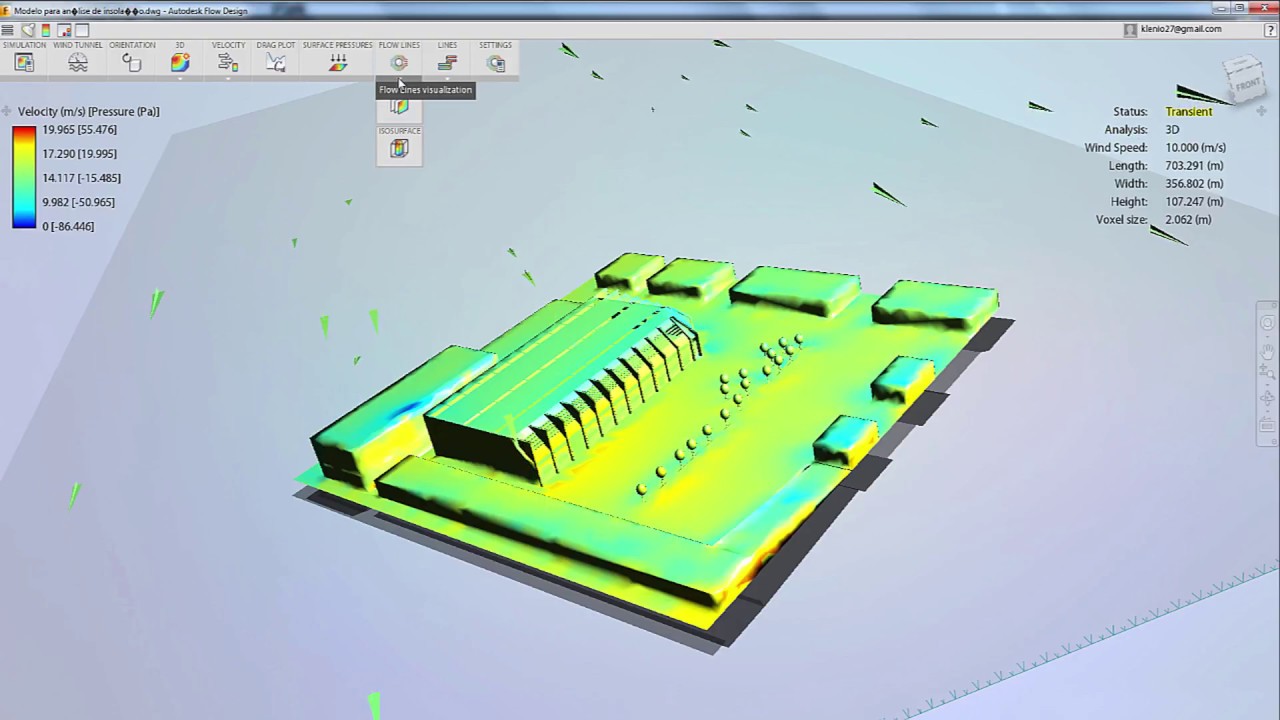This screenshot has height=720, width=1280.
Task: Open account menu klenio27@gmail.com
Action: point(1181,29)
